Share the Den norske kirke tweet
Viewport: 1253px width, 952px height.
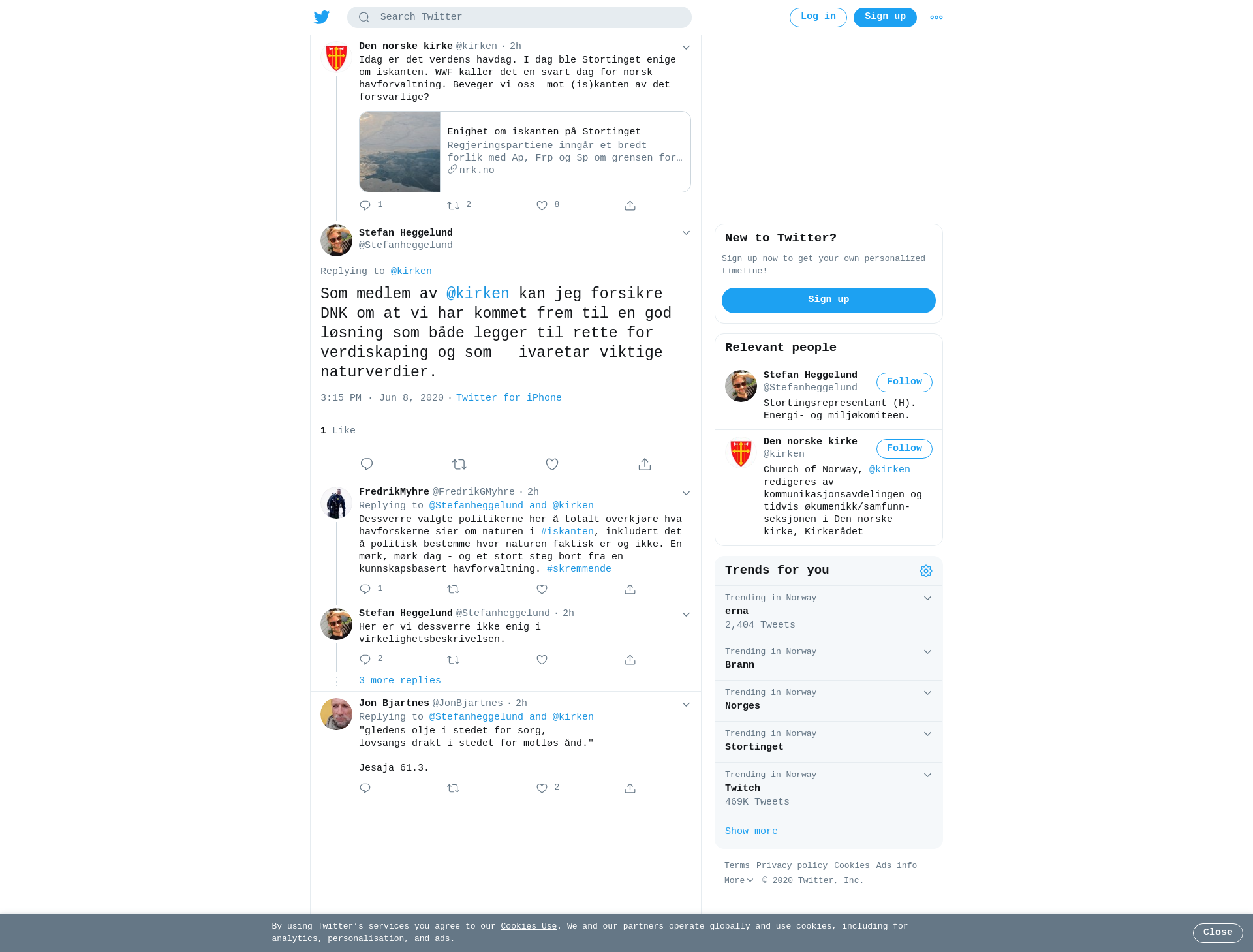(x=630, y=206)
